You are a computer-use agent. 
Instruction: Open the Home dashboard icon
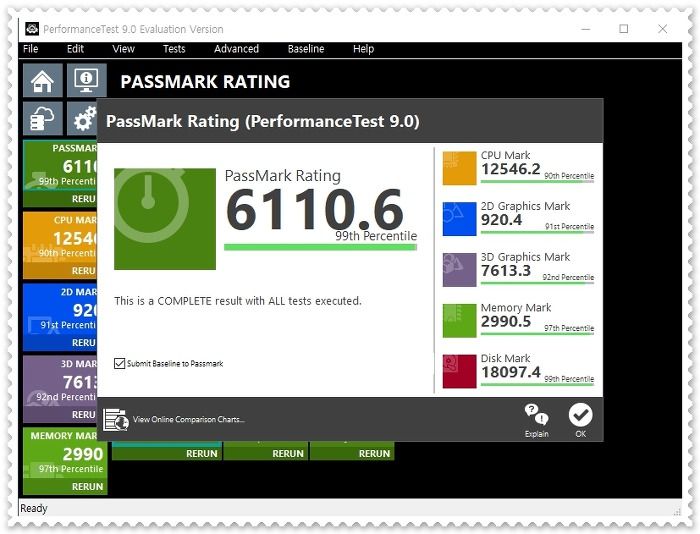(42, 80)
